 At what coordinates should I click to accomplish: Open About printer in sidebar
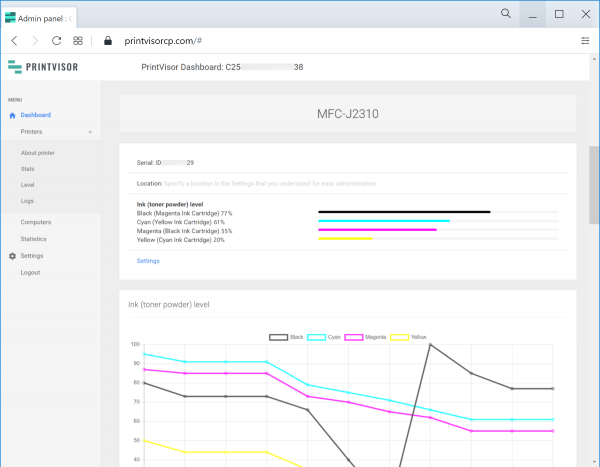(37, 152)
